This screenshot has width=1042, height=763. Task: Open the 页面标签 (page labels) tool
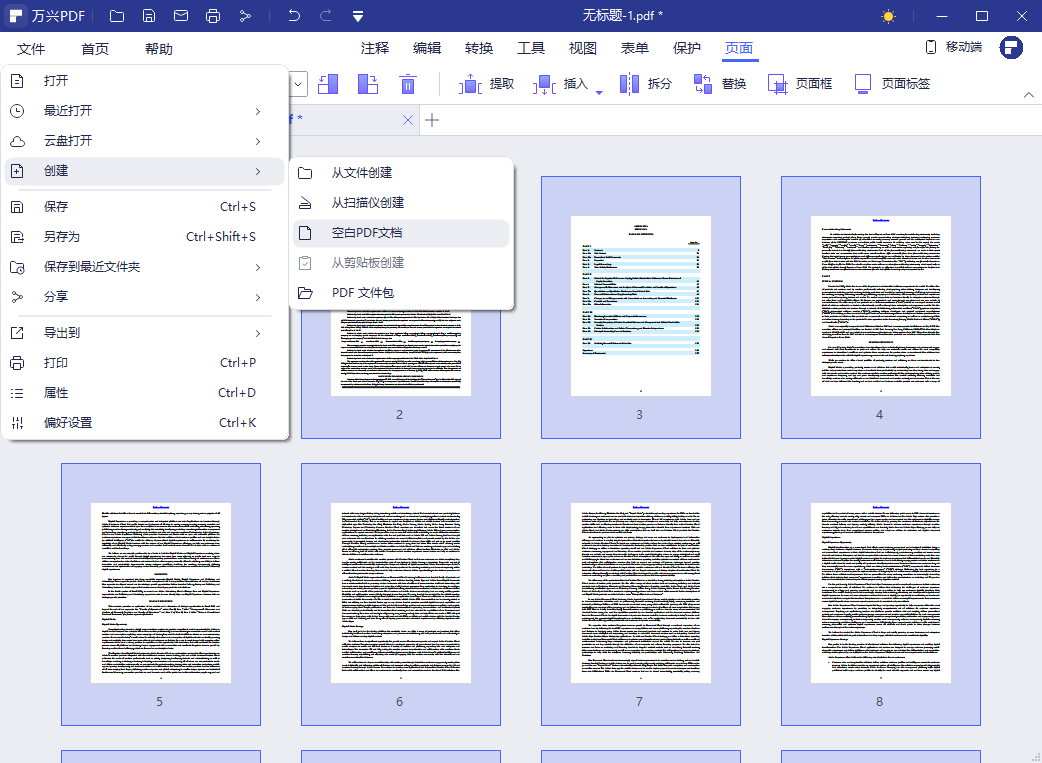point(892,84)
